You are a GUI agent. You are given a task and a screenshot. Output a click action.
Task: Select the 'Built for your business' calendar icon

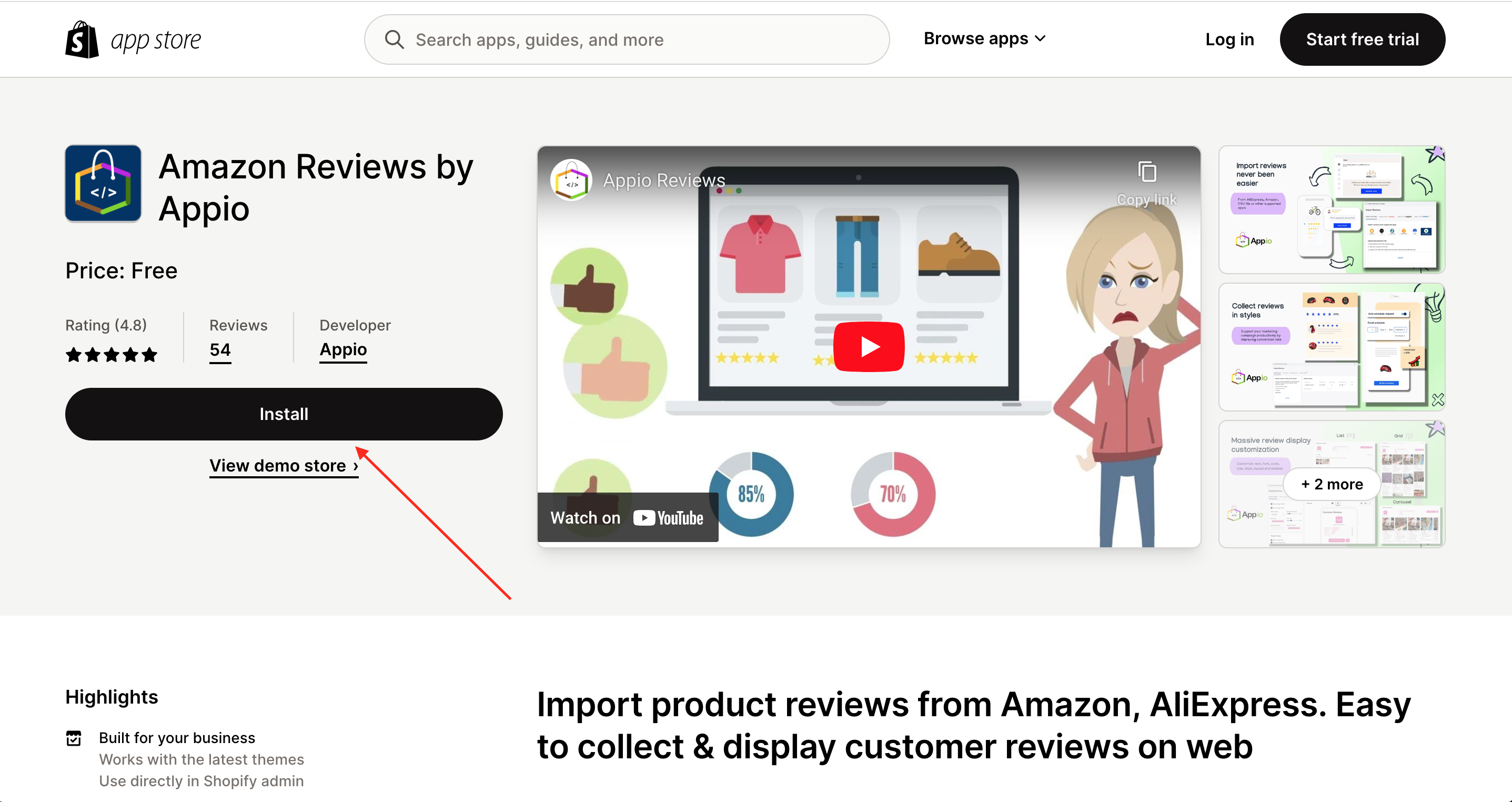74,738
